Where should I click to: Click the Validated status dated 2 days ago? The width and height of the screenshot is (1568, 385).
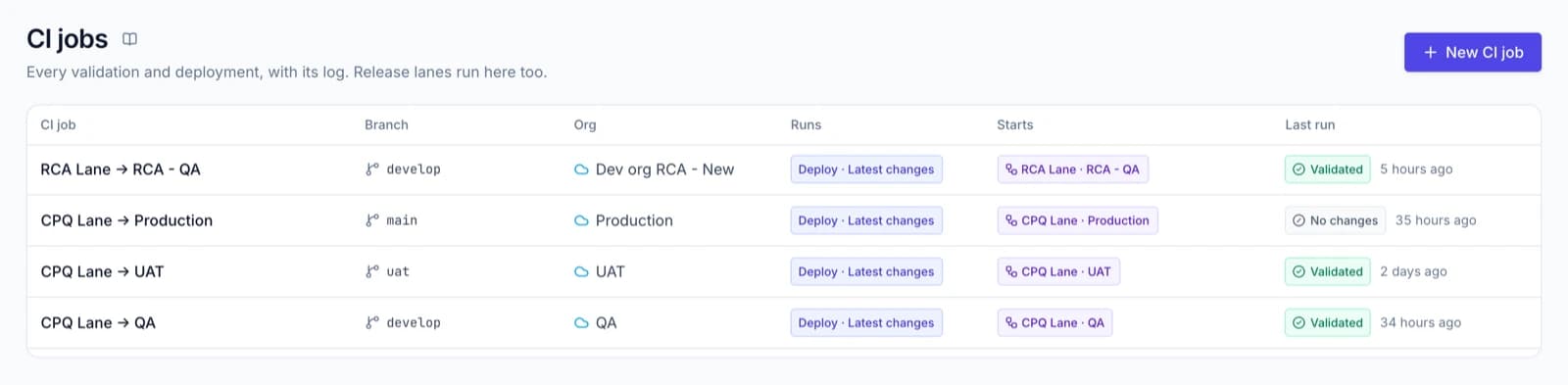tap(1328, 271)
